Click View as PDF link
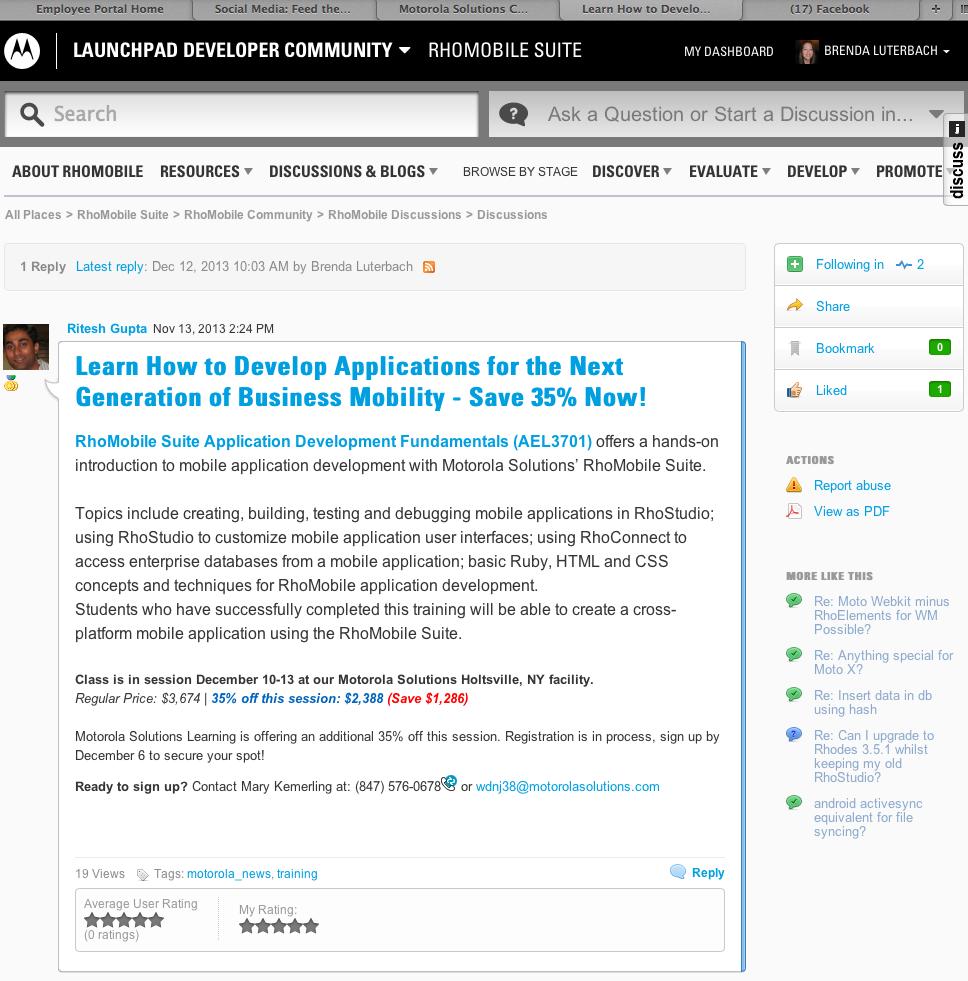The image size is (968, 981). [x=851, y=511]
